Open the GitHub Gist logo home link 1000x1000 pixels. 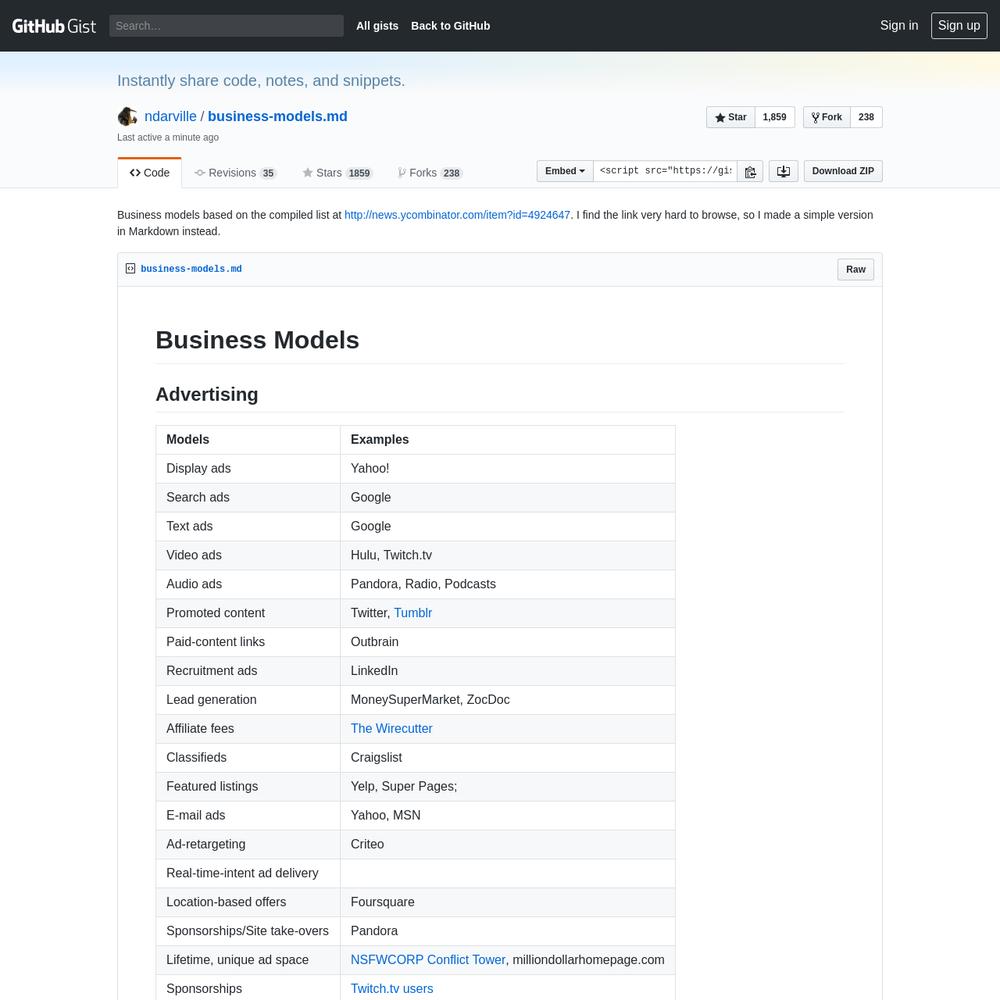(x=54, y=26)
